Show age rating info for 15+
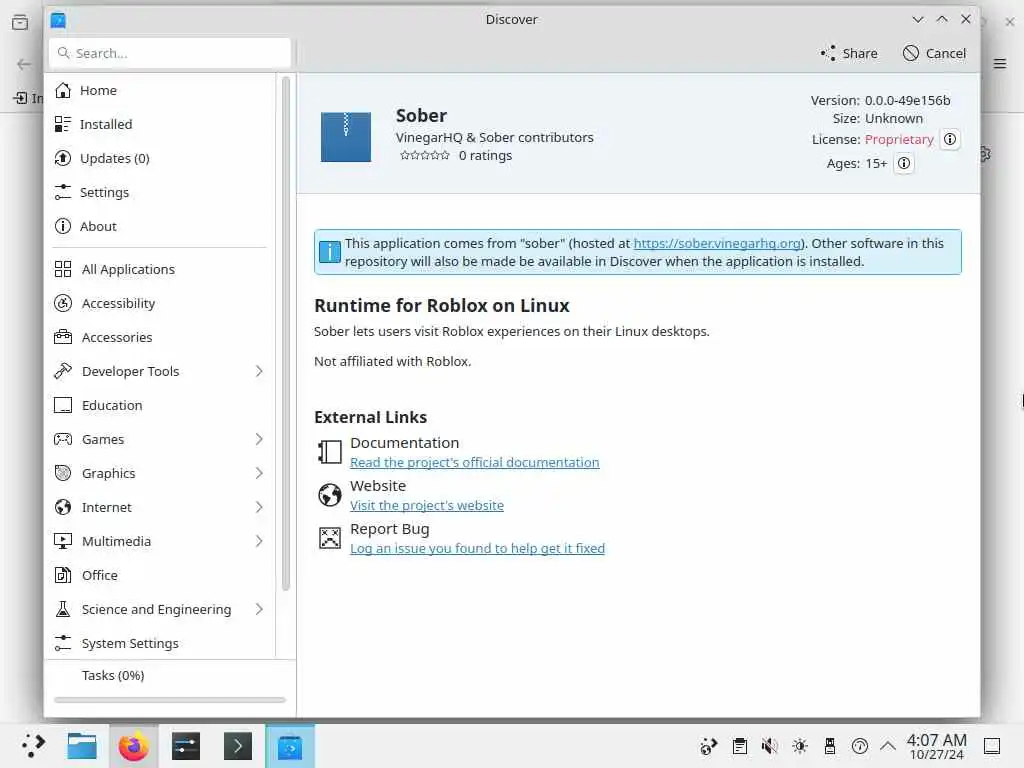The image size is (1024, 768). pos(904,163)
